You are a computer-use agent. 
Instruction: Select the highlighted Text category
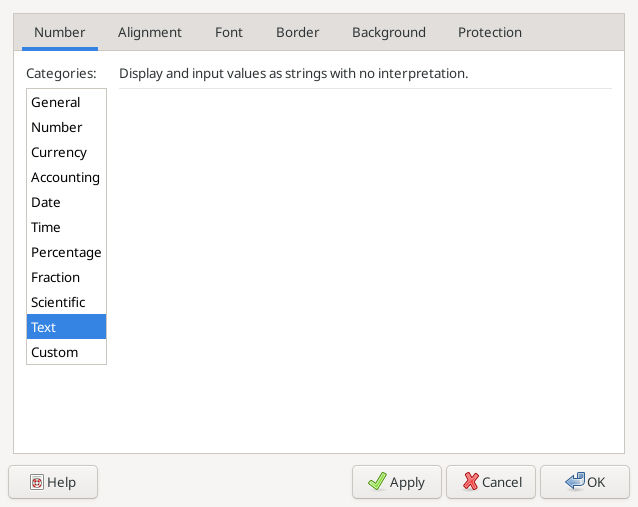tap(66, 327)
